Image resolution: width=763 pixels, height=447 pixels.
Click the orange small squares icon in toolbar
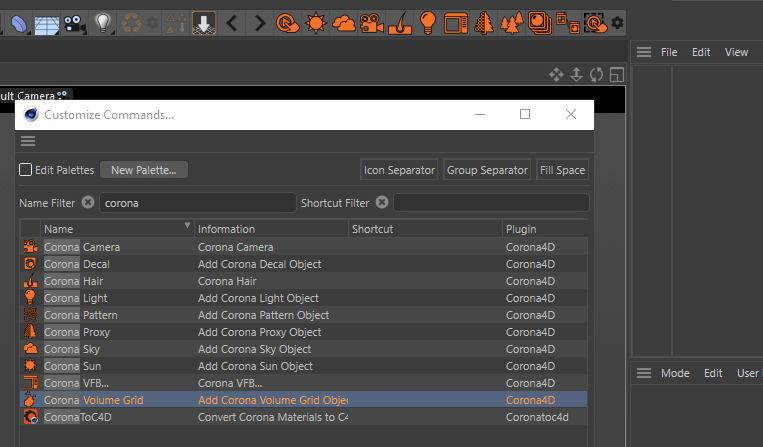coord(567,23)
